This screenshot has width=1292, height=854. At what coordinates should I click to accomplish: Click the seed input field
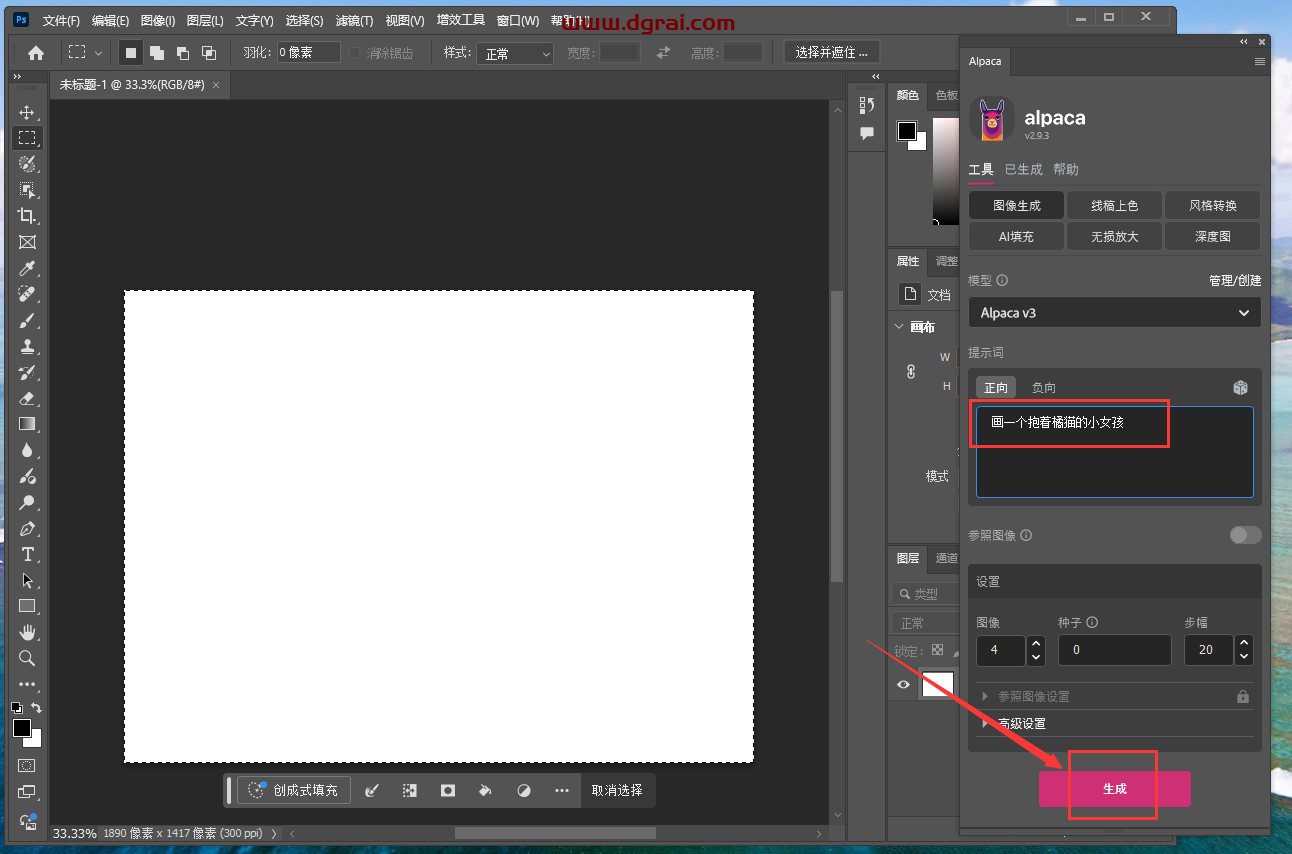1114,650
